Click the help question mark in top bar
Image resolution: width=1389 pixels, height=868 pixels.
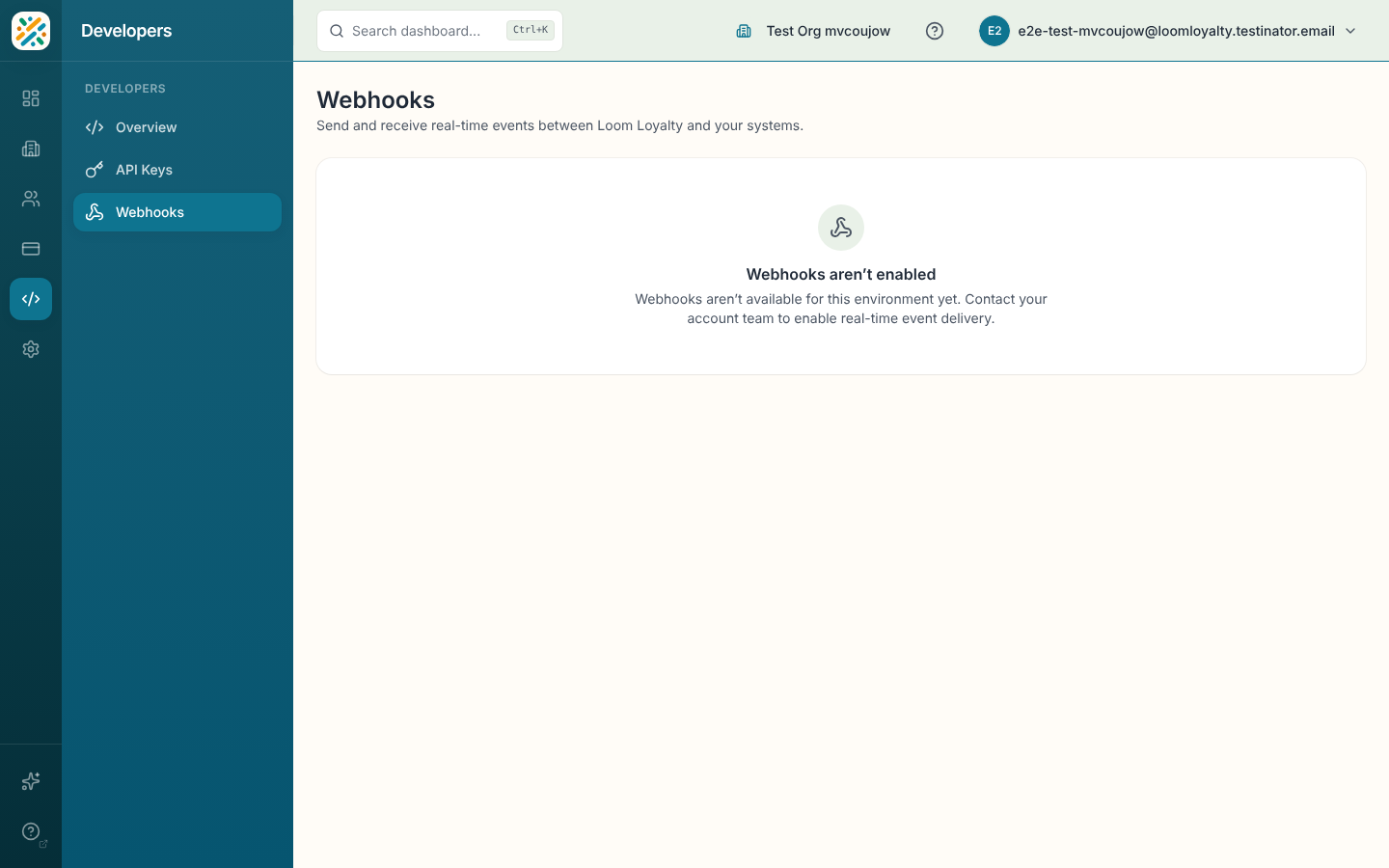pos(935,31)
